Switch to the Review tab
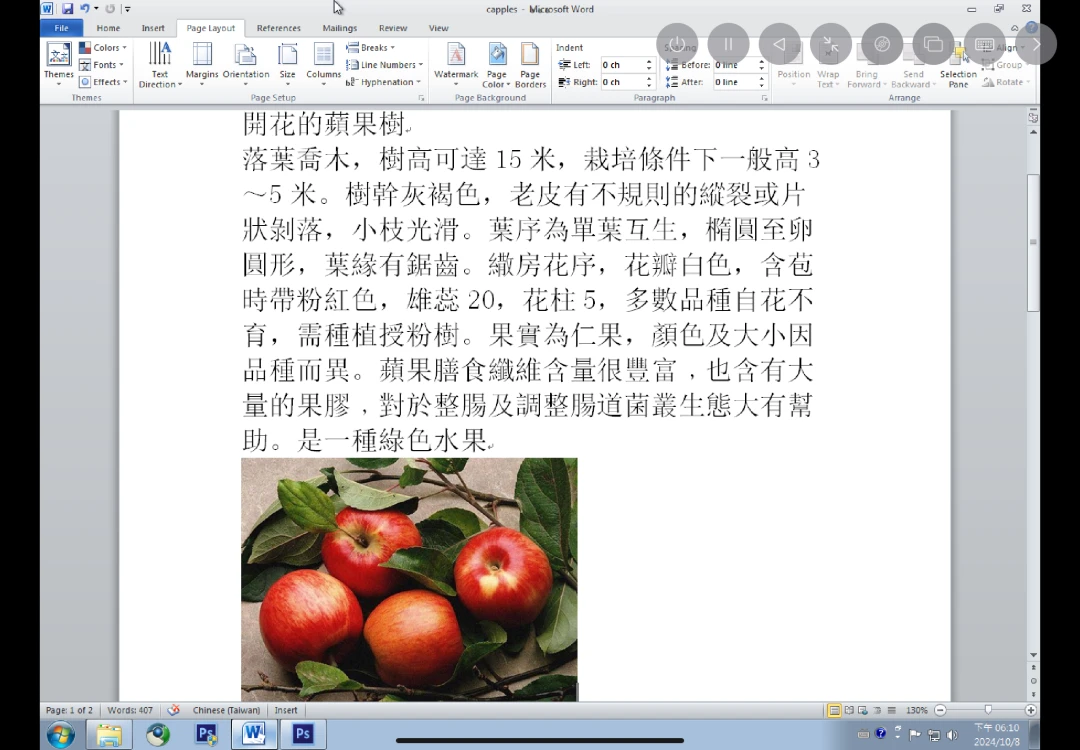Screen dimensions: 1080x750 393,28
